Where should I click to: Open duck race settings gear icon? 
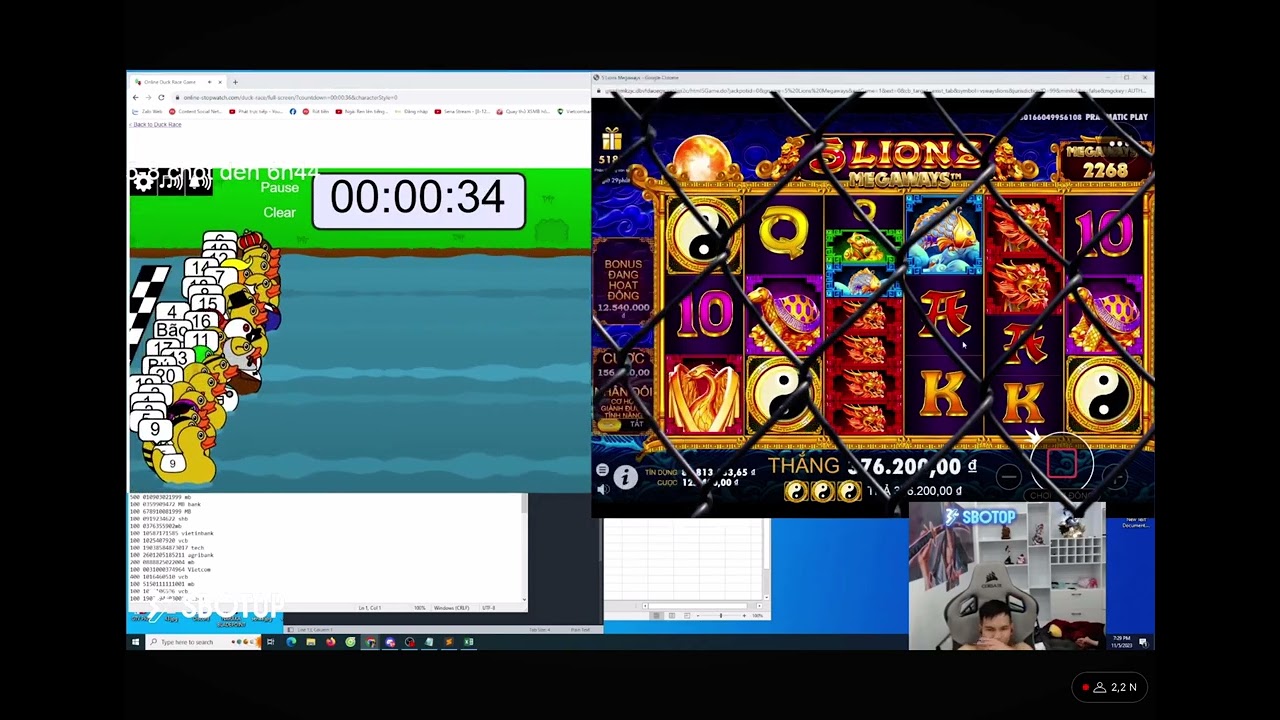point(143,181)
